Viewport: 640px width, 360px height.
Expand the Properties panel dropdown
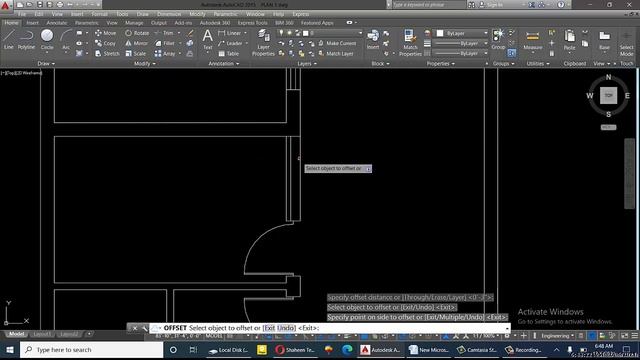click(440, 64)
